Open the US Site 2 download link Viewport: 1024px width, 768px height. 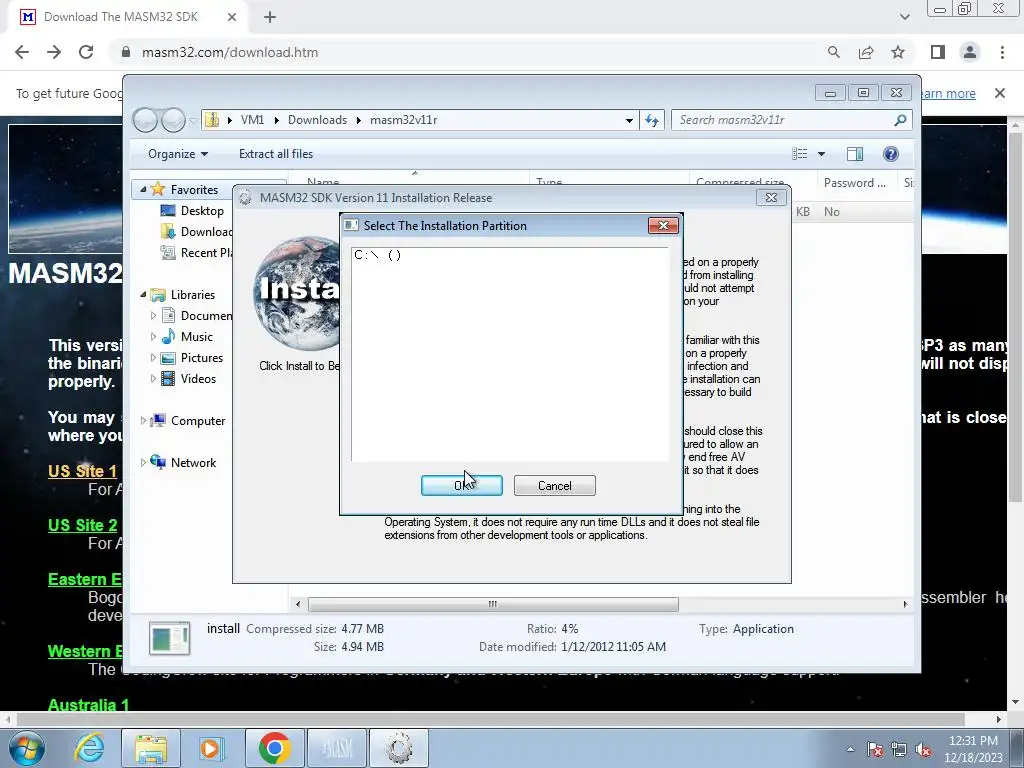[x=82, y=525]
